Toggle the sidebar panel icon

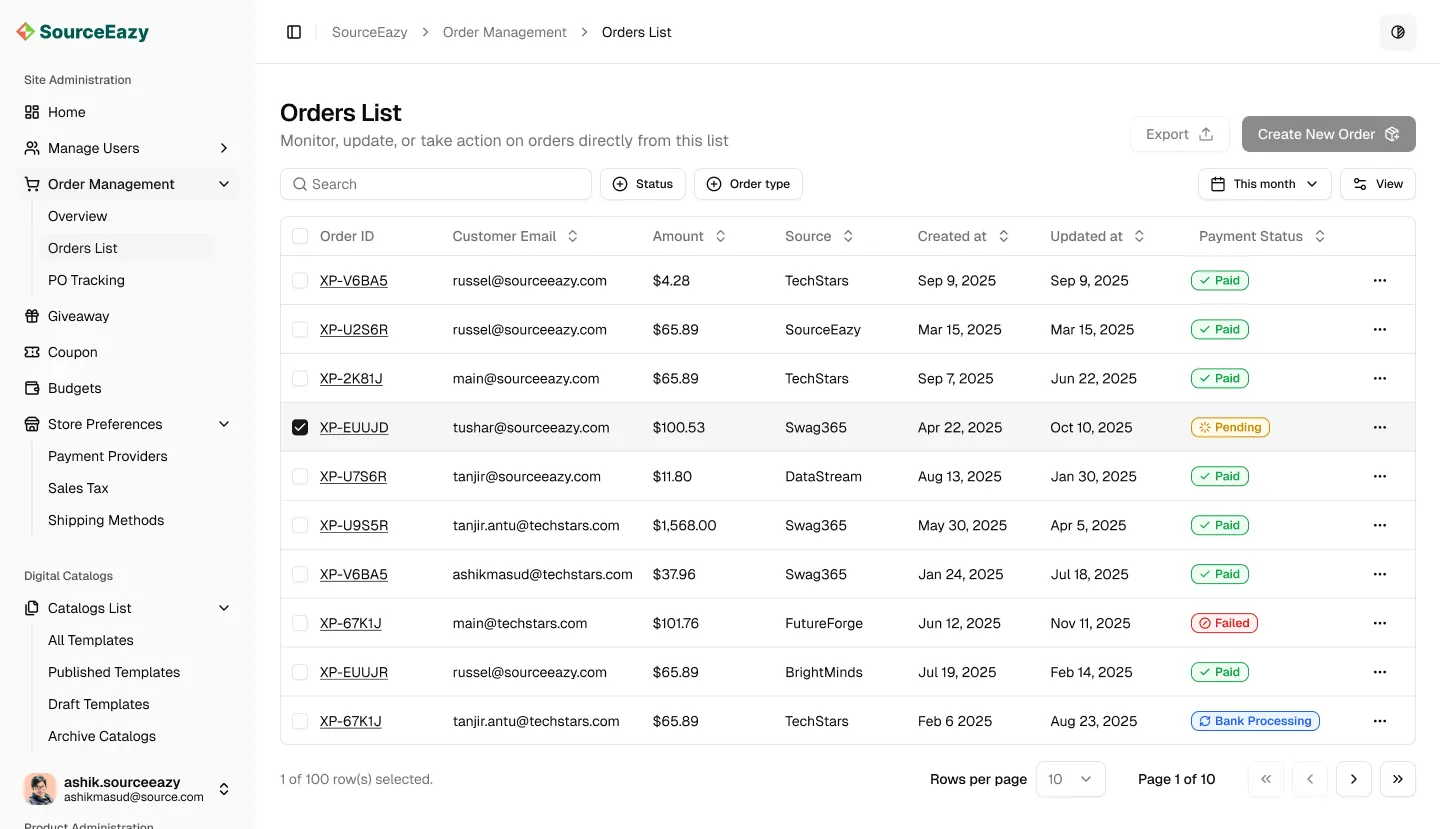point(294,32)
